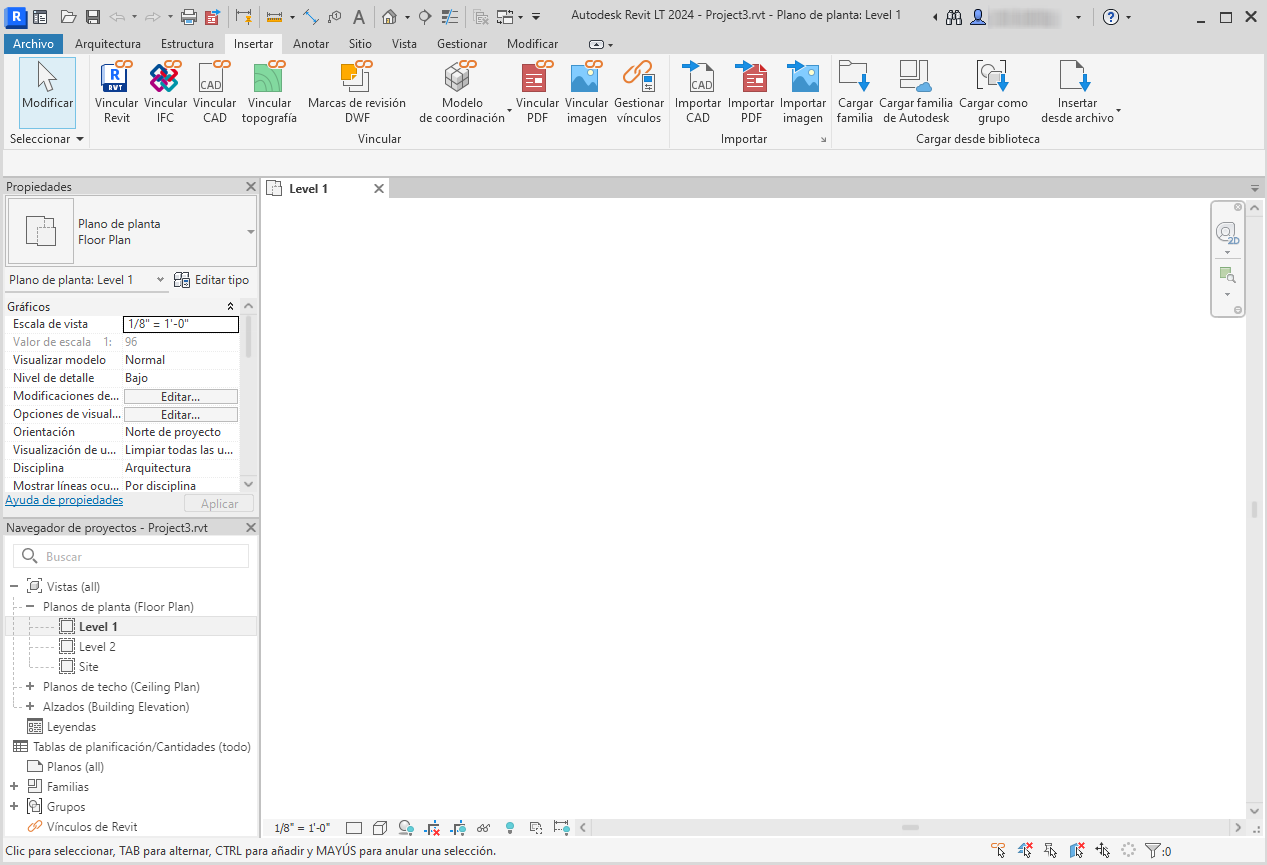Click the binoculars search icon in title bar
1267x865 pixels.
[954, 17]
